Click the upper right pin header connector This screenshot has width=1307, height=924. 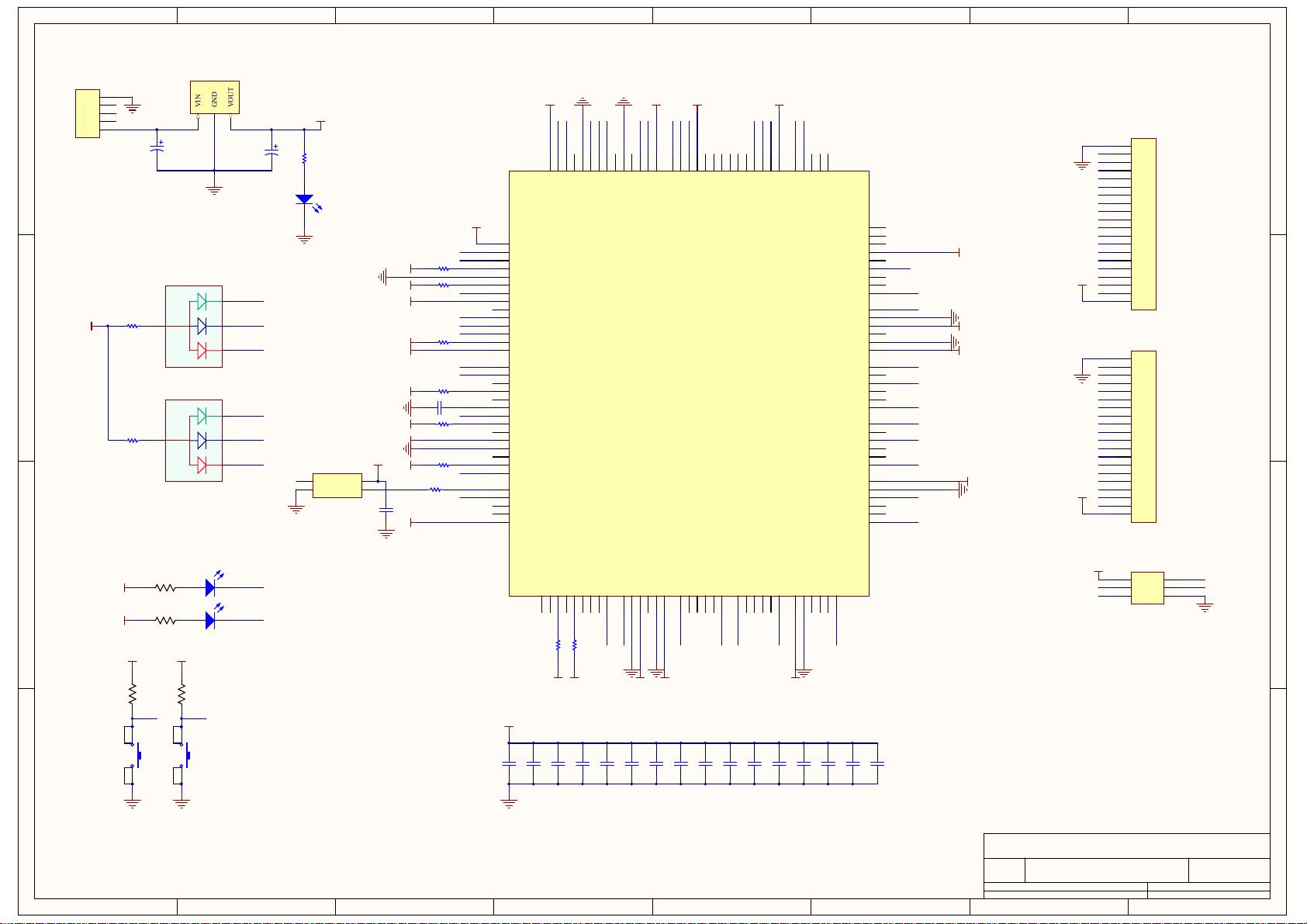(1143, 223)
